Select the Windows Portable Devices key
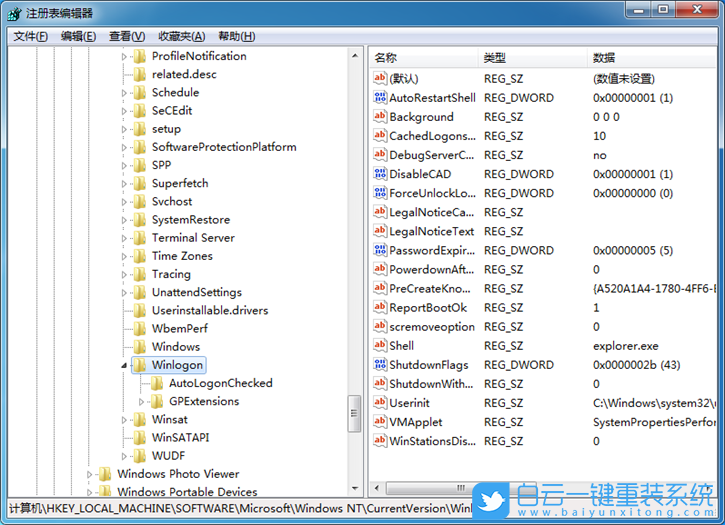Screen dimensions: 725x525 tap(187, 491)
